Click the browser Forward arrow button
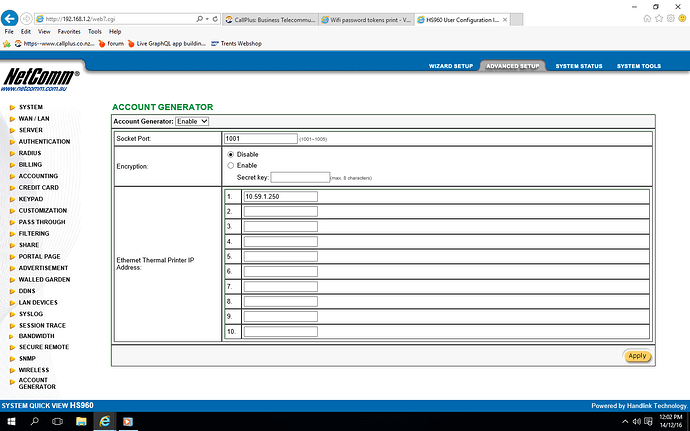Screen dimensions: 690x431 pyautogui.click(x=26, y=19)
